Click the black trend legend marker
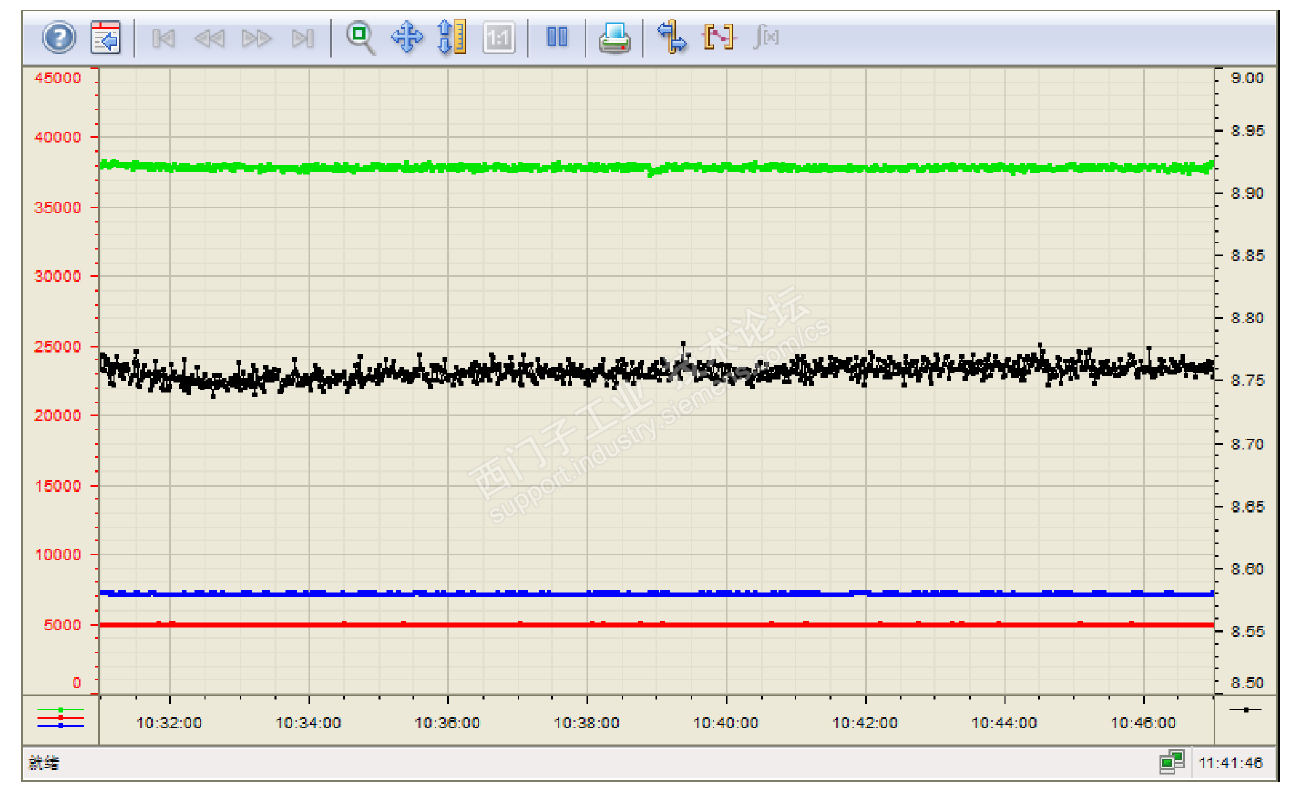The image size is (1299, 810). pos(1246,710)
